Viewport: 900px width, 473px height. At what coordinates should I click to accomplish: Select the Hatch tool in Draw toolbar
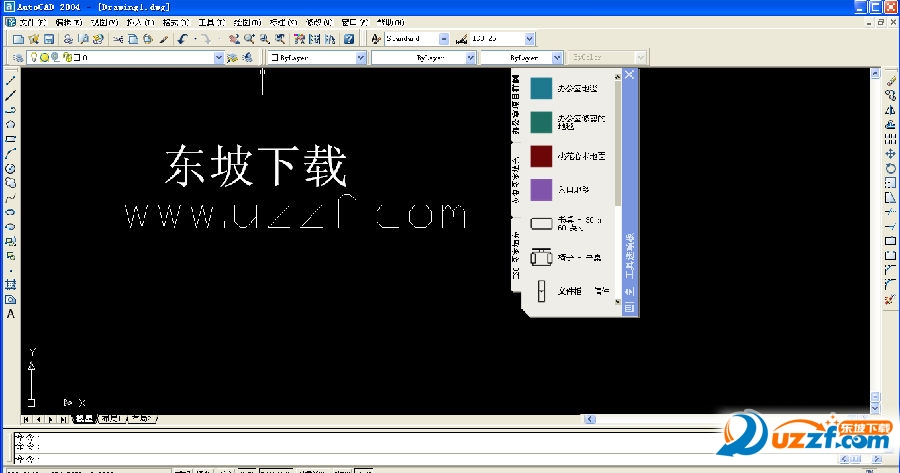(10, 285)
